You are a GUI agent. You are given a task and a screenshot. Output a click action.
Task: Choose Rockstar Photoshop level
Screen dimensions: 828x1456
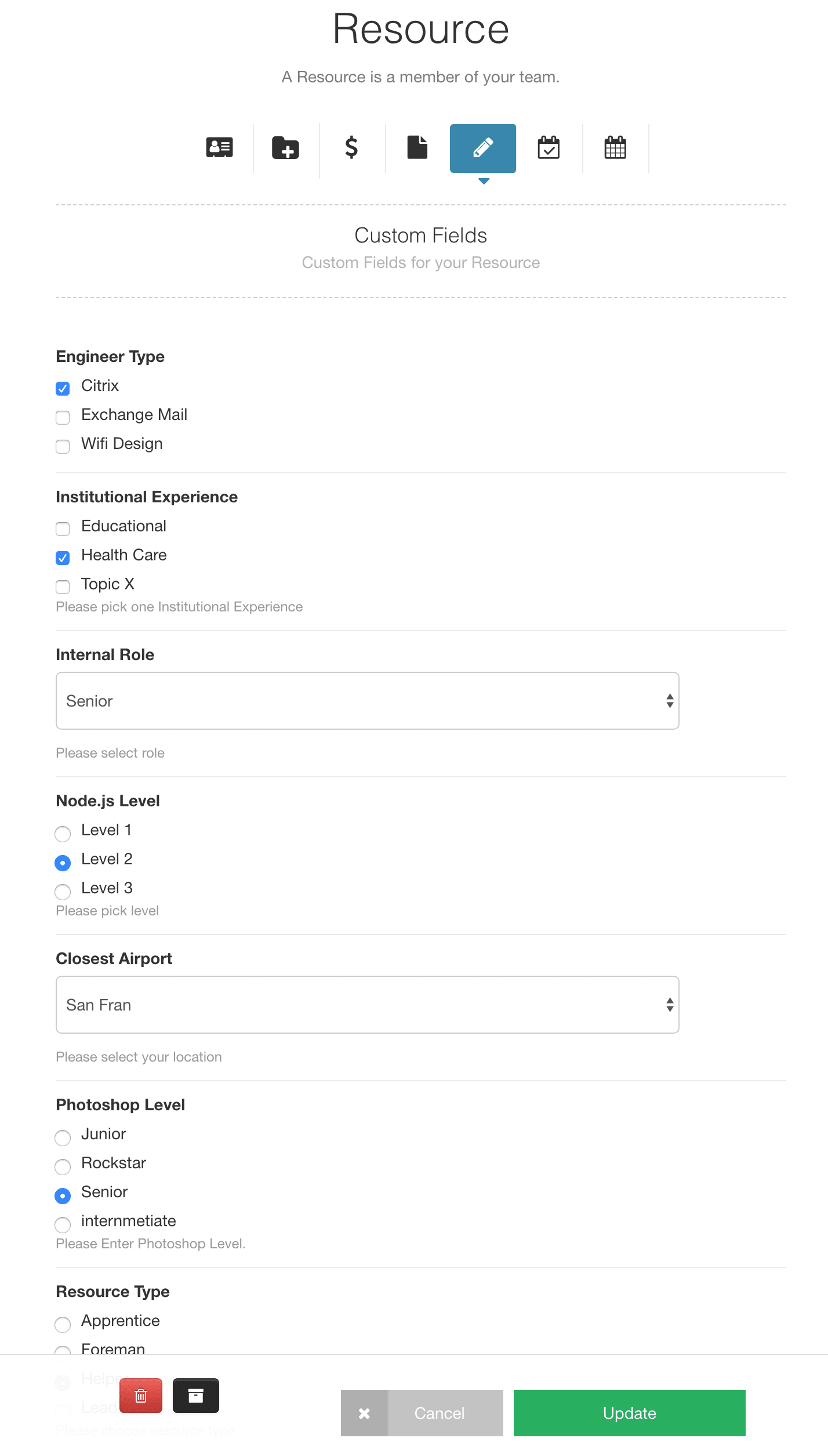63,1167
